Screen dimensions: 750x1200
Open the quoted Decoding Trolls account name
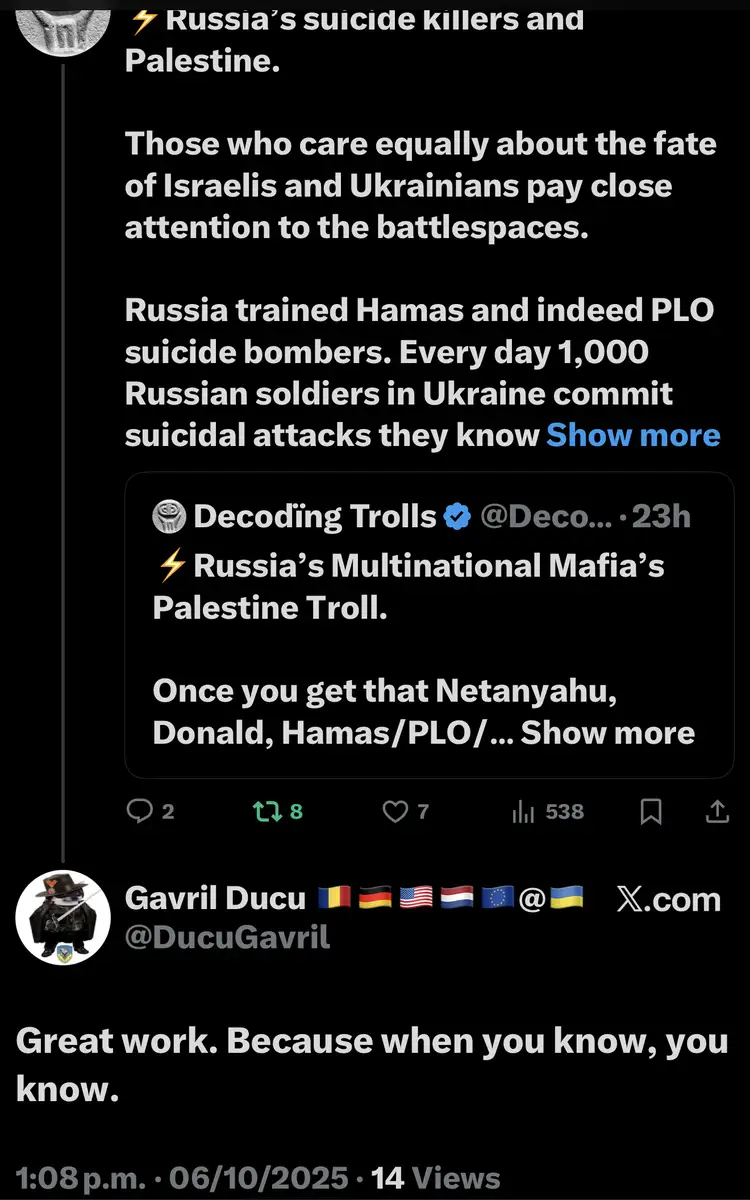point(315,517)
